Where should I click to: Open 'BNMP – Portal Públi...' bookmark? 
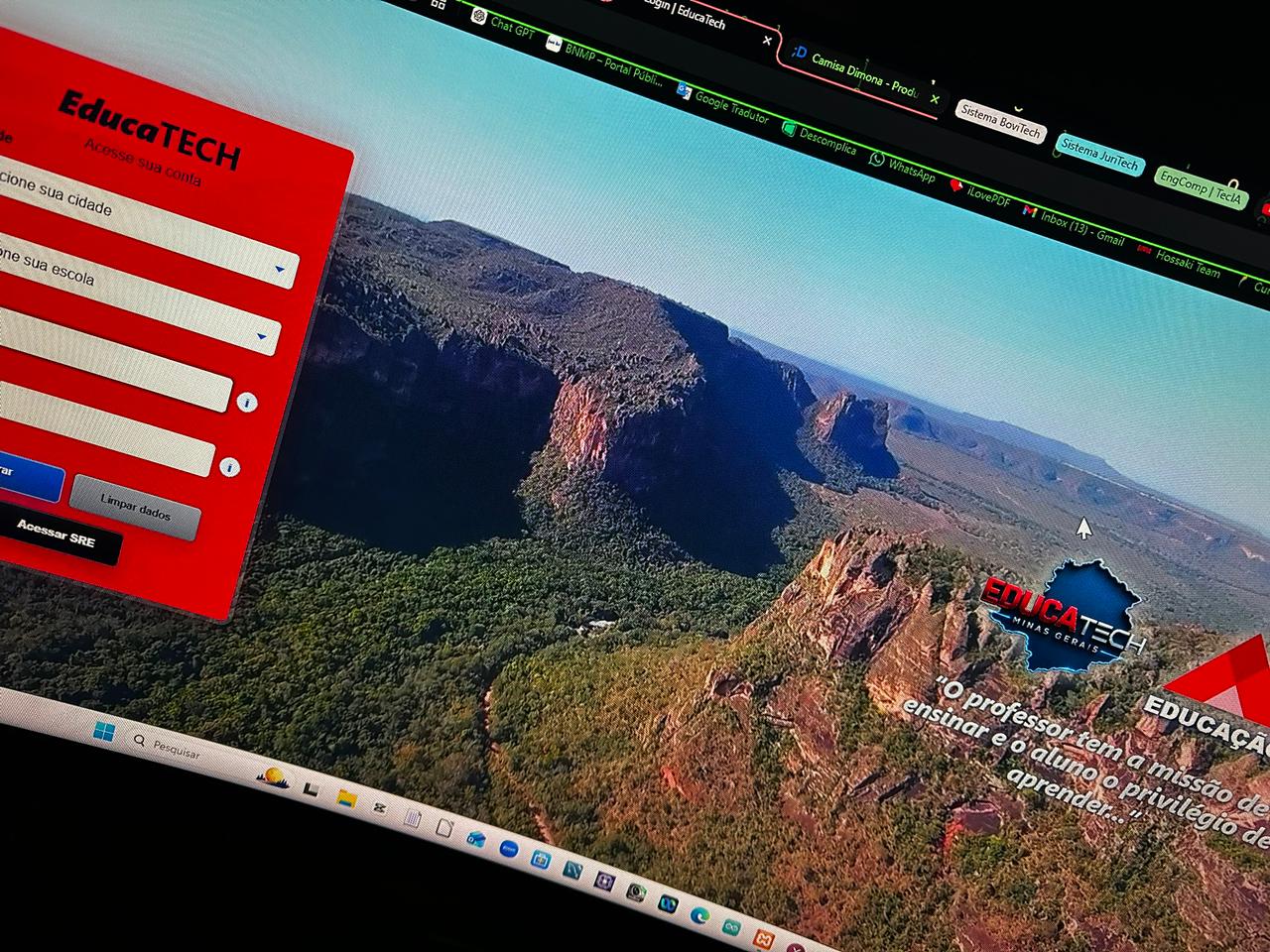click(x=604, y=63)
